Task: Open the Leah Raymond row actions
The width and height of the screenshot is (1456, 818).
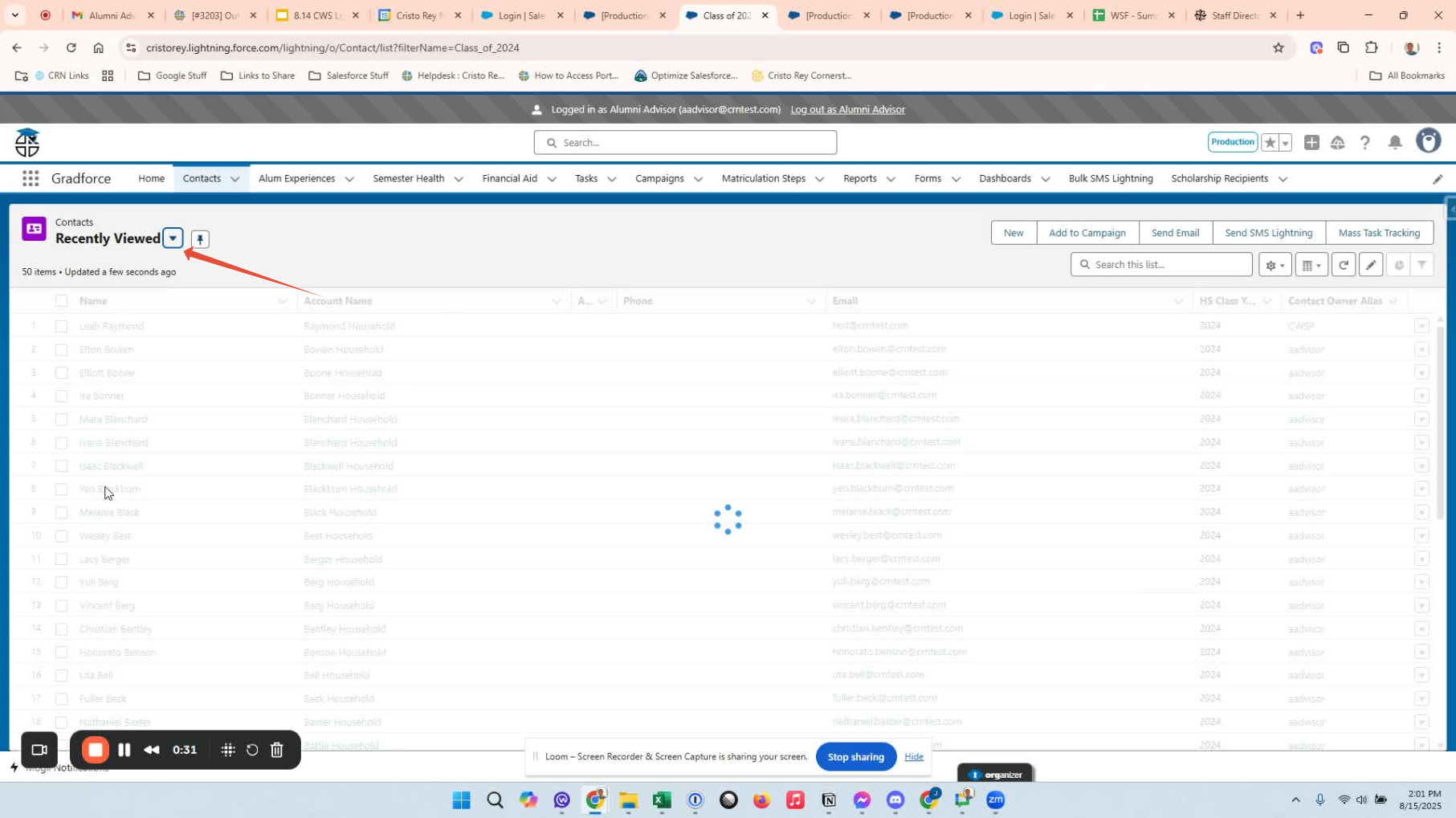Action: [1421, 326]
